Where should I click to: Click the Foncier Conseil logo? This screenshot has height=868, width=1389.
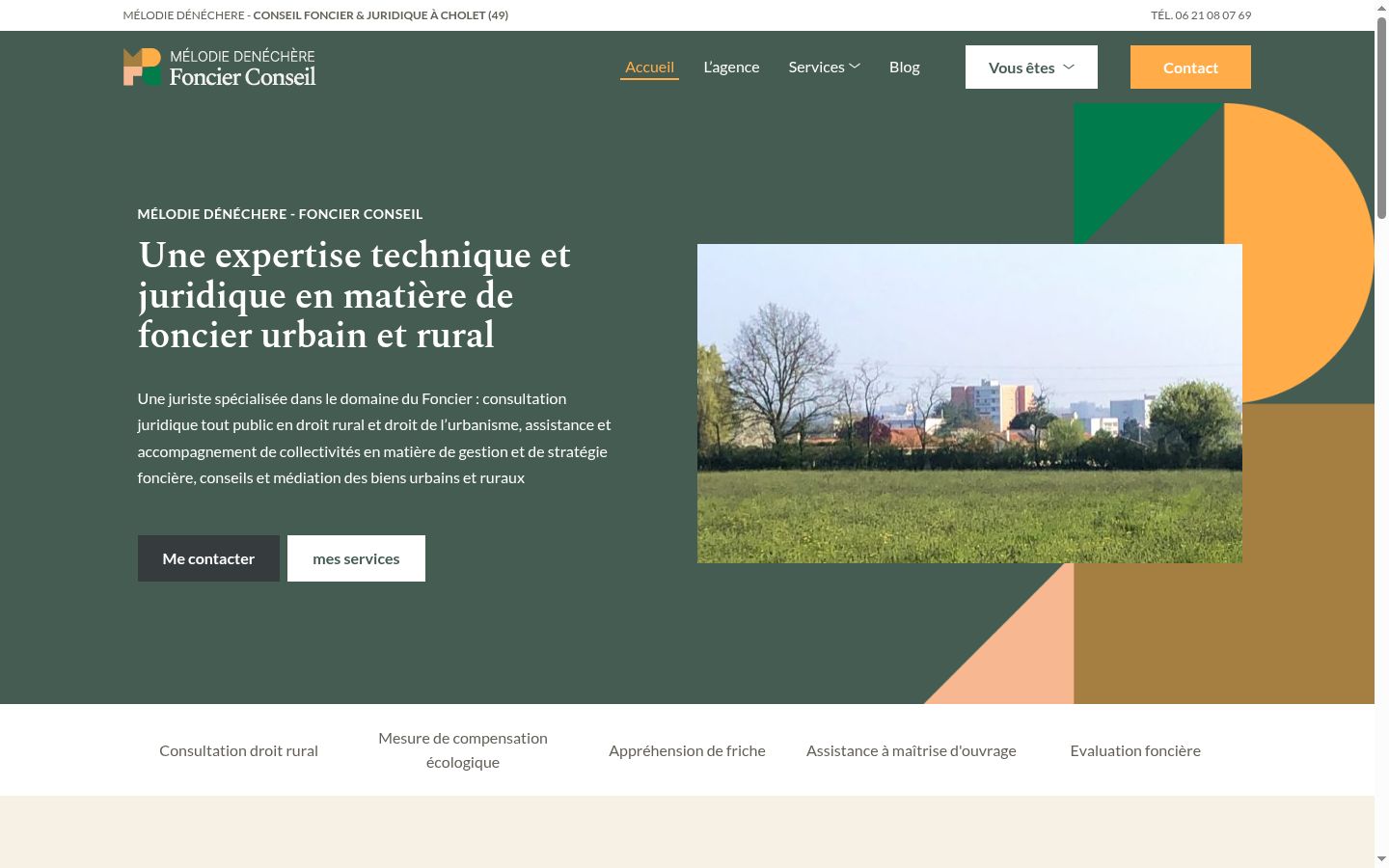220,68
